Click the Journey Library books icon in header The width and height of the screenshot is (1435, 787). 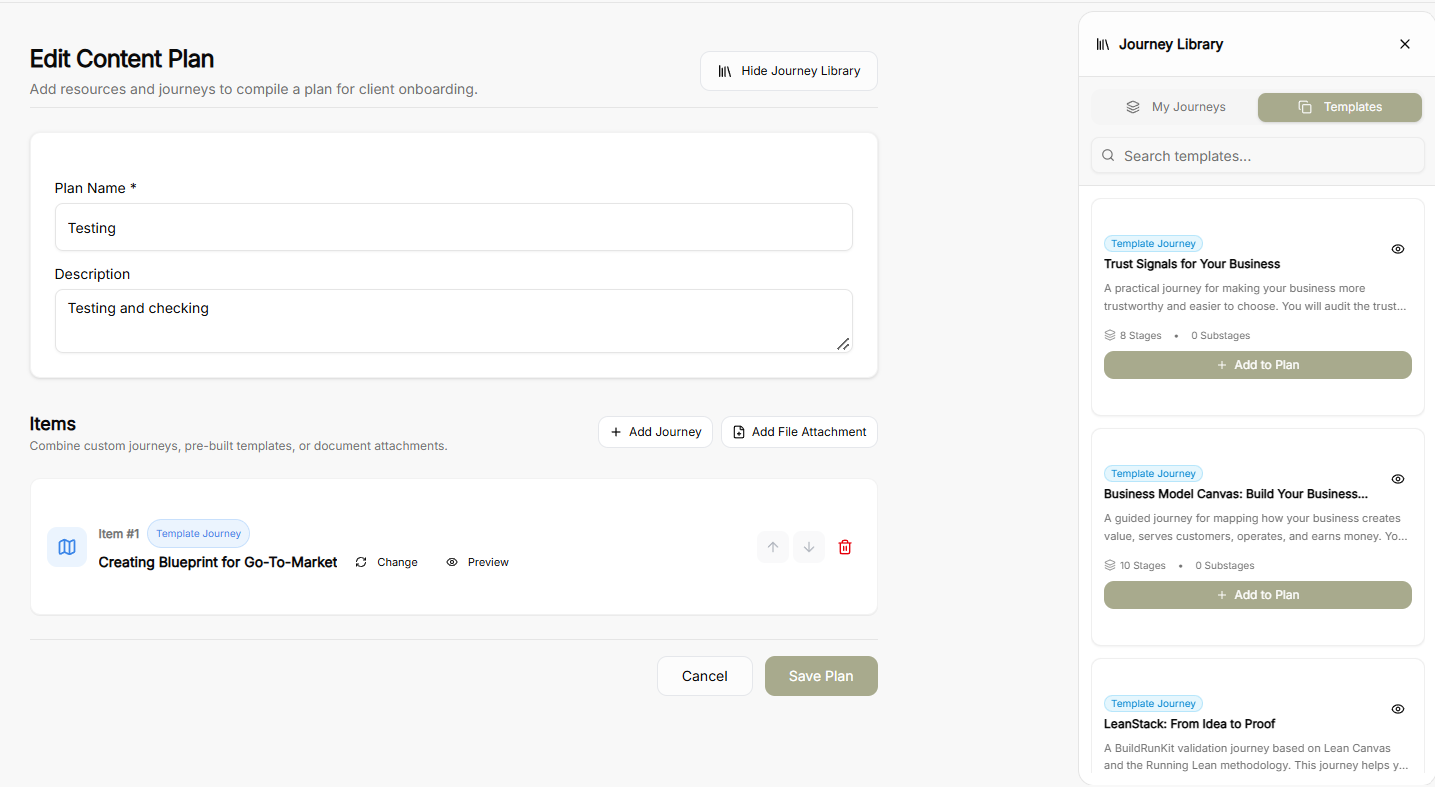1103,44
